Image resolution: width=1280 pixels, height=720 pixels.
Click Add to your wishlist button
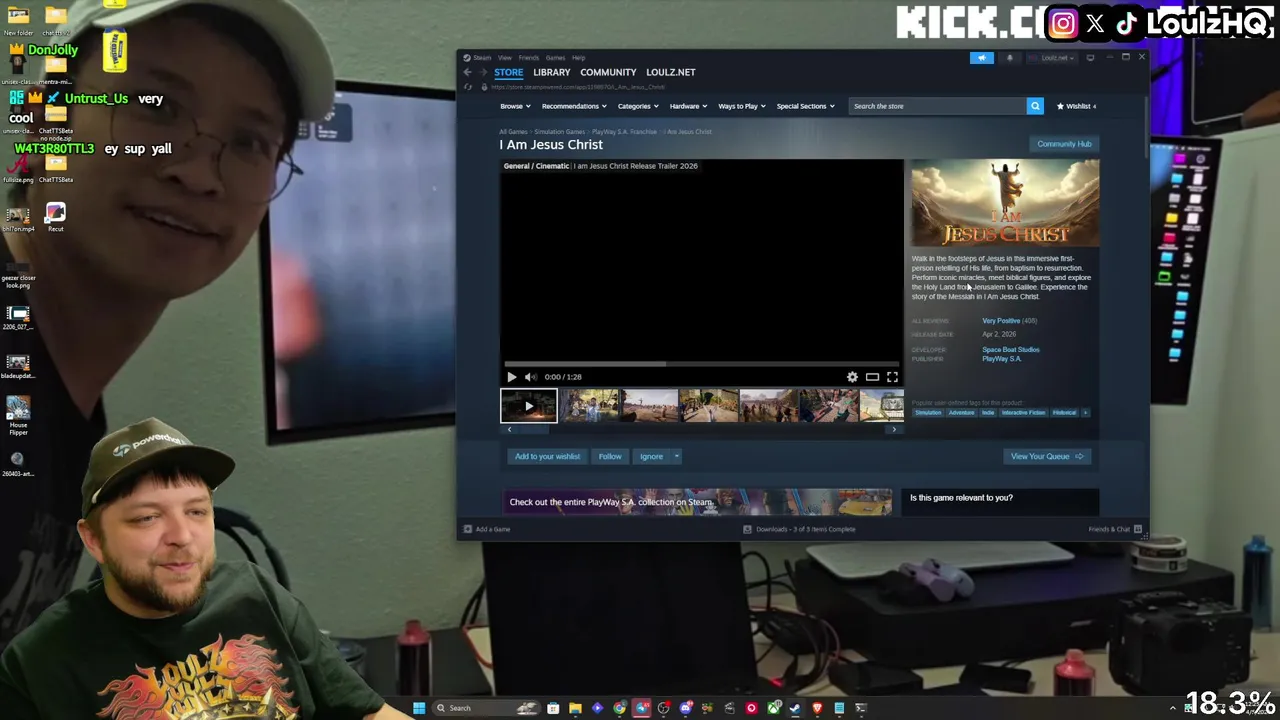point(547,456)
